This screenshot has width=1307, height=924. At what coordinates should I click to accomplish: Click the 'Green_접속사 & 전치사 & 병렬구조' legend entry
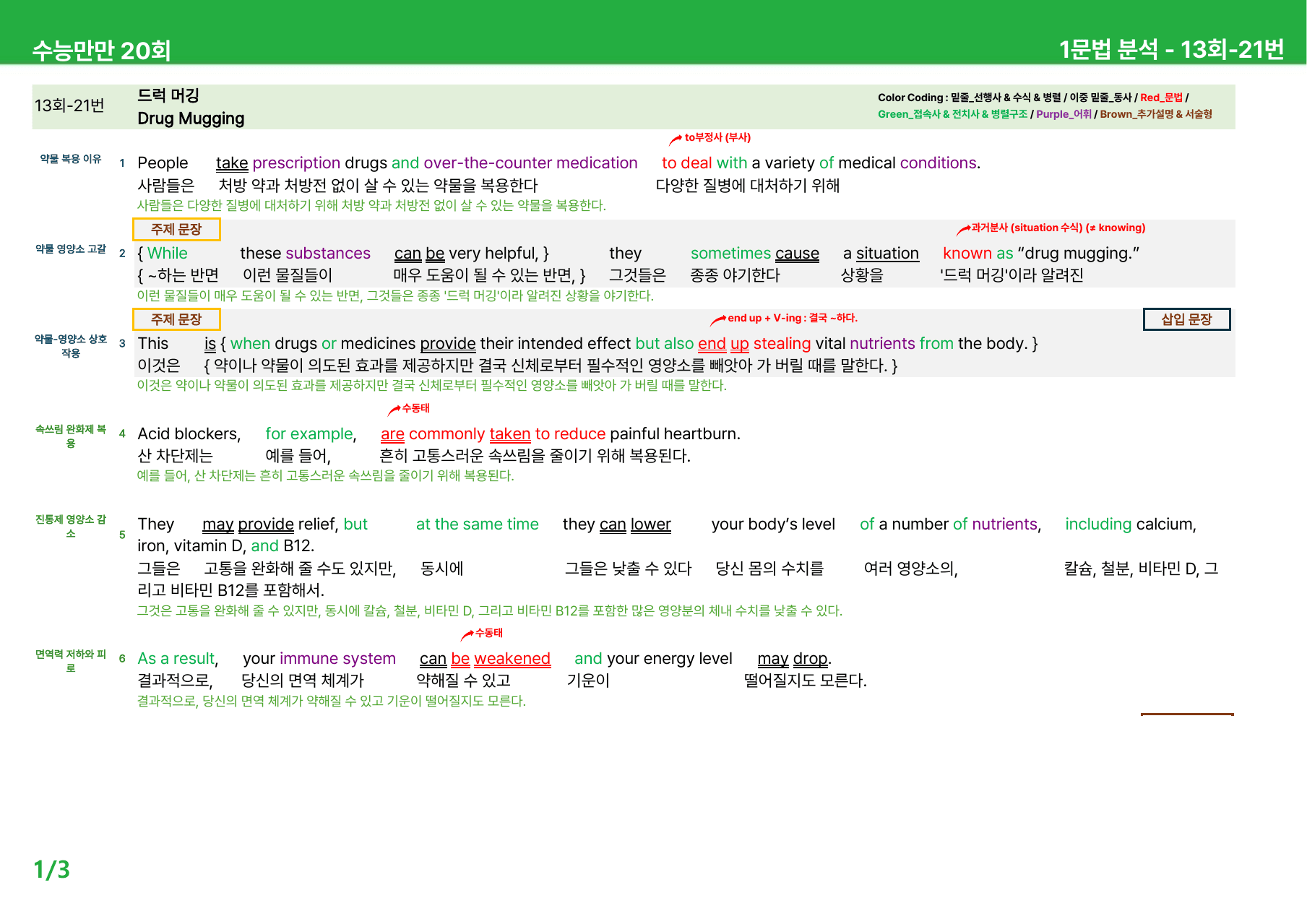click(x=952, y=114)
